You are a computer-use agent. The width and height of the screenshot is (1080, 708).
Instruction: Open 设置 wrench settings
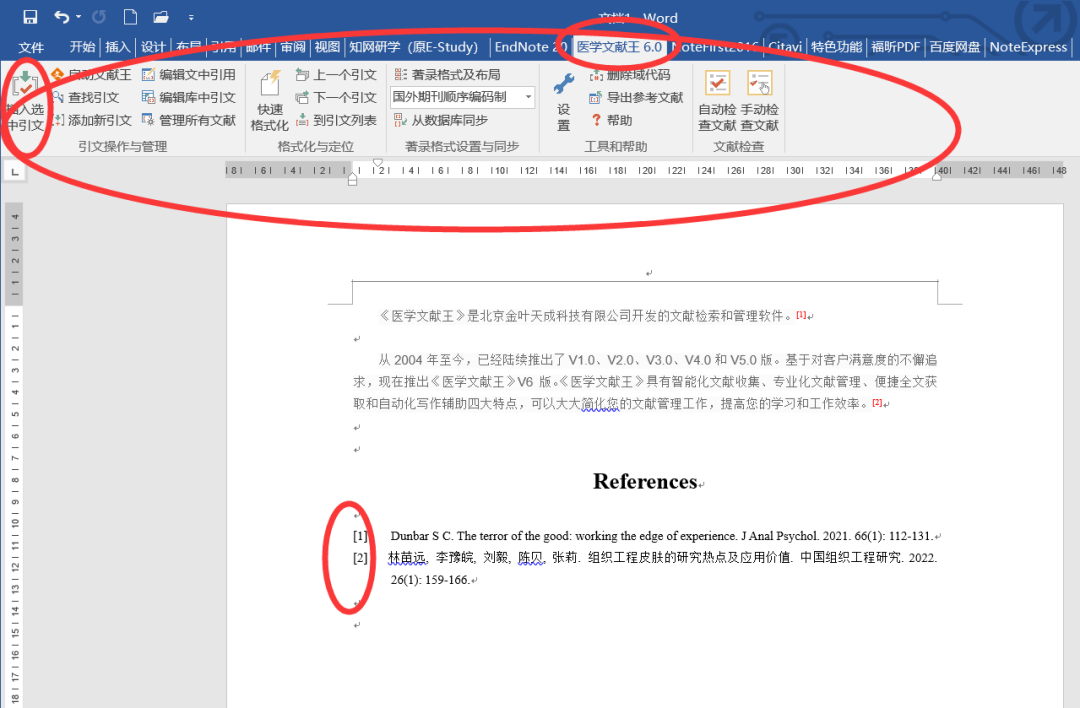pos(563,101)
